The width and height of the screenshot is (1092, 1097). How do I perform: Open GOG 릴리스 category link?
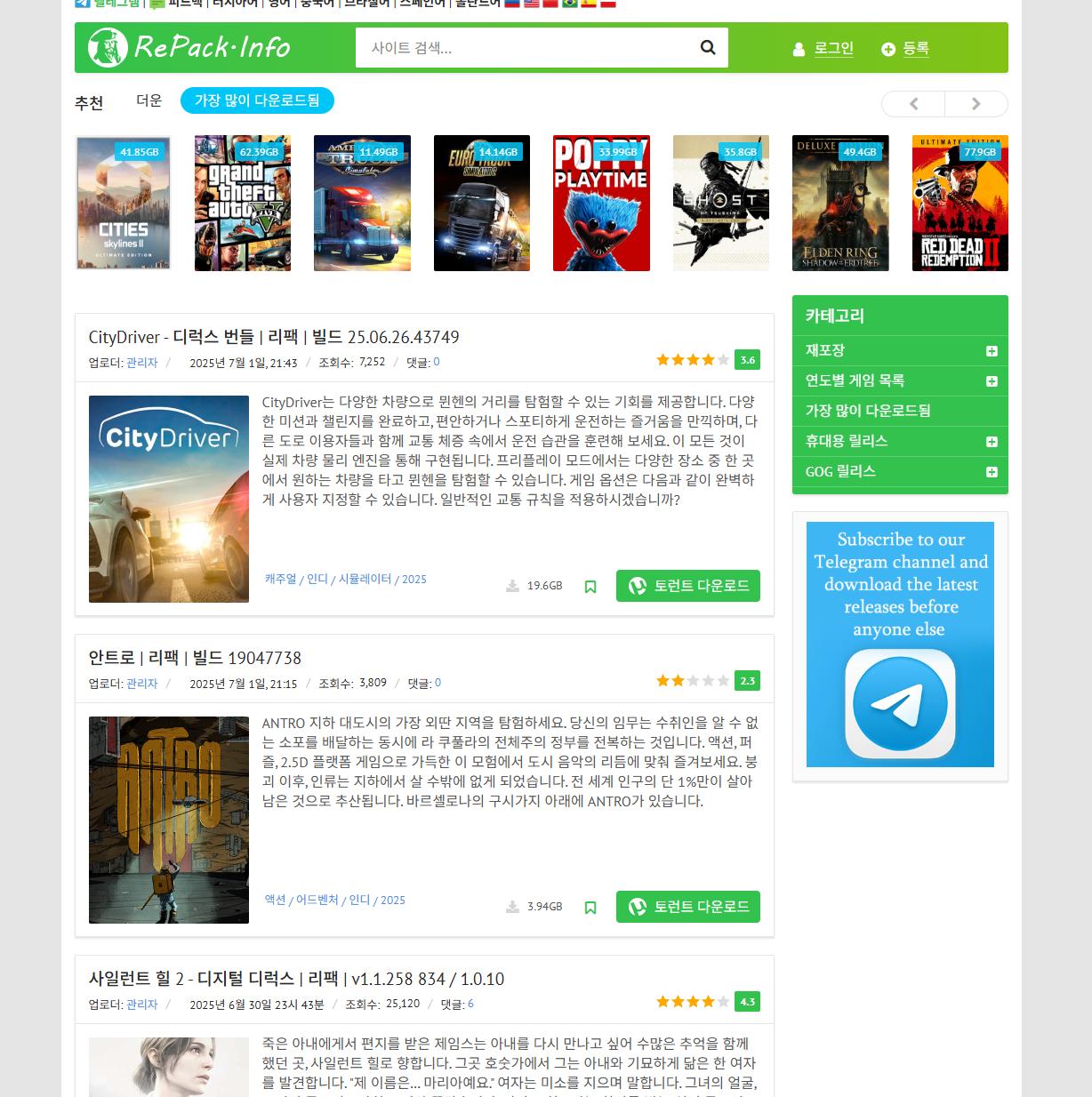click(840, 471)
